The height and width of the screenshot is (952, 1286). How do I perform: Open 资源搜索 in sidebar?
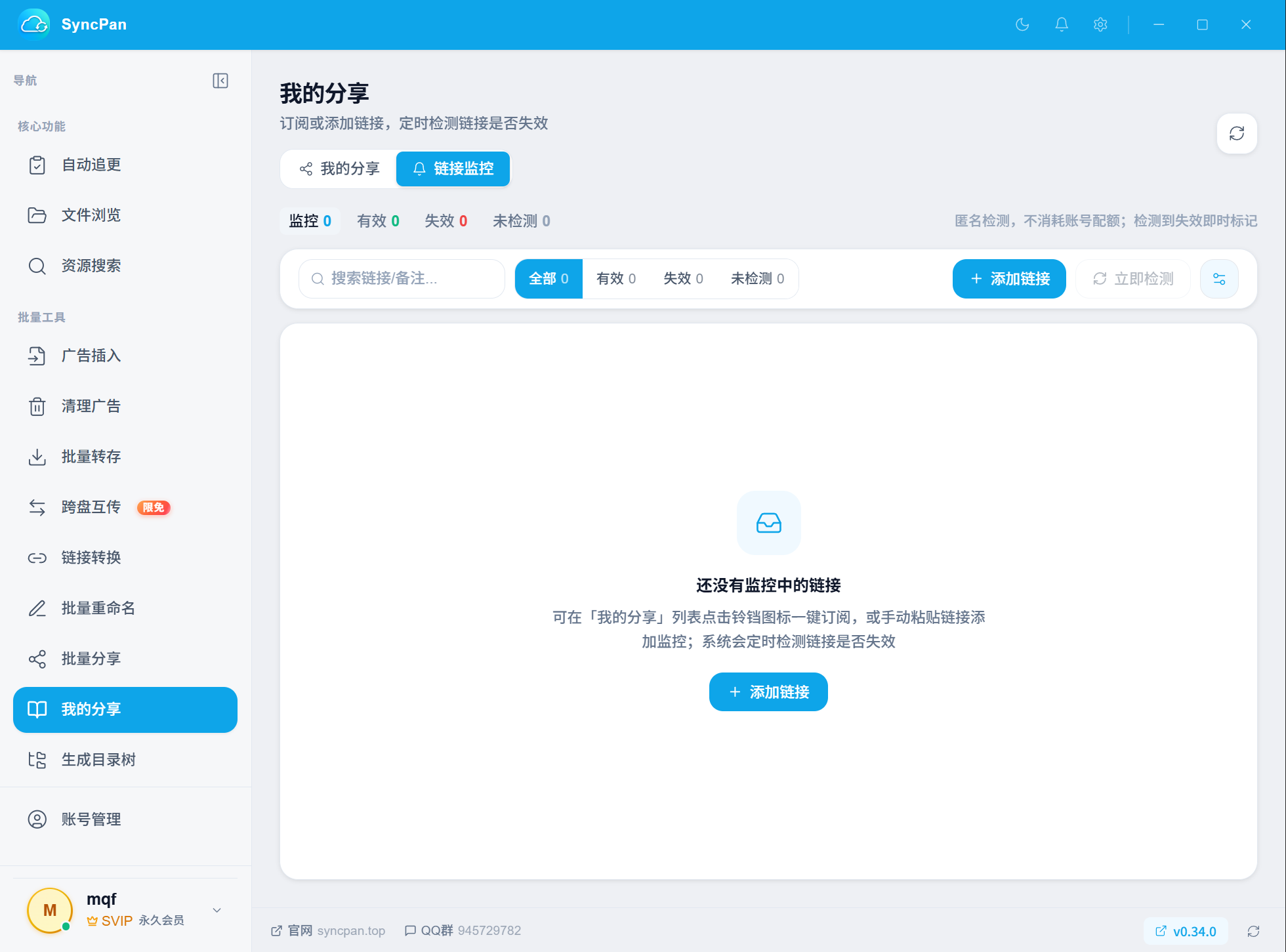[x=125, y=266]
